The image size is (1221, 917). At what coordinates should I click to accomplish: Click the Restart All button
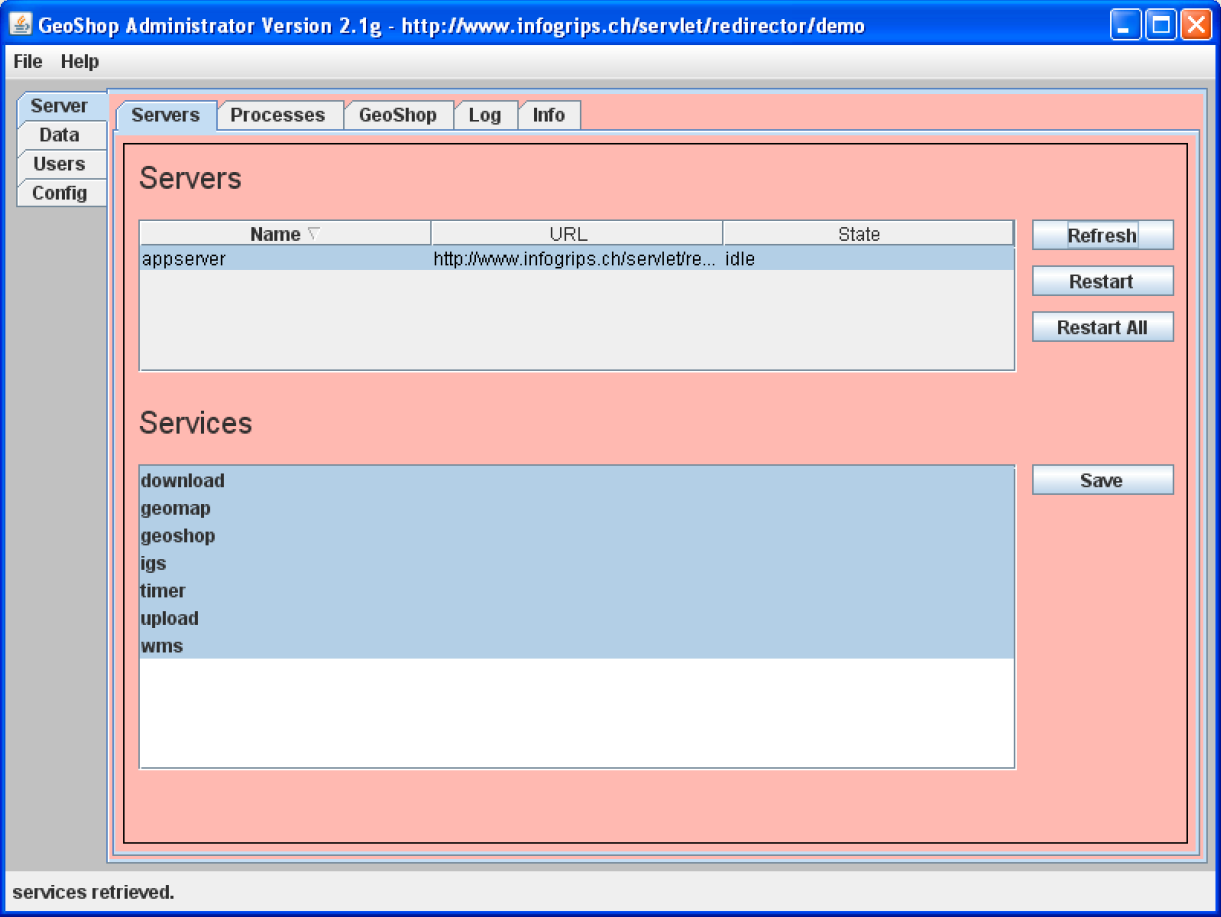point(1102,327)
